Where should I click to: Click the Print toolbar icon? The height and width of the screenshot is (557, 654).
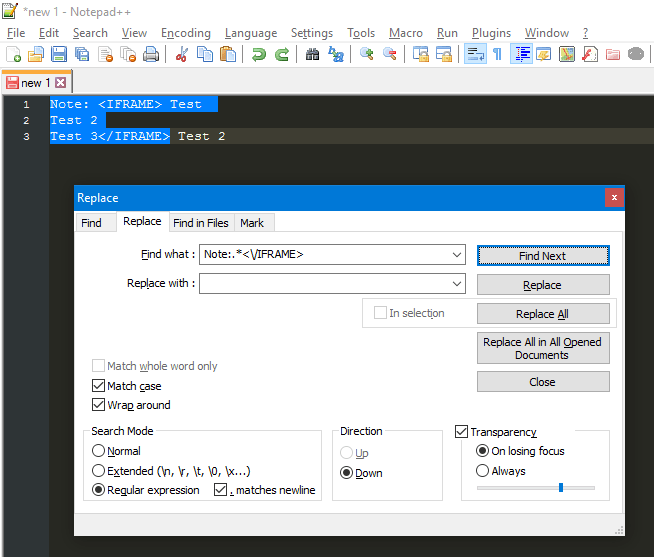coord(151,54)
